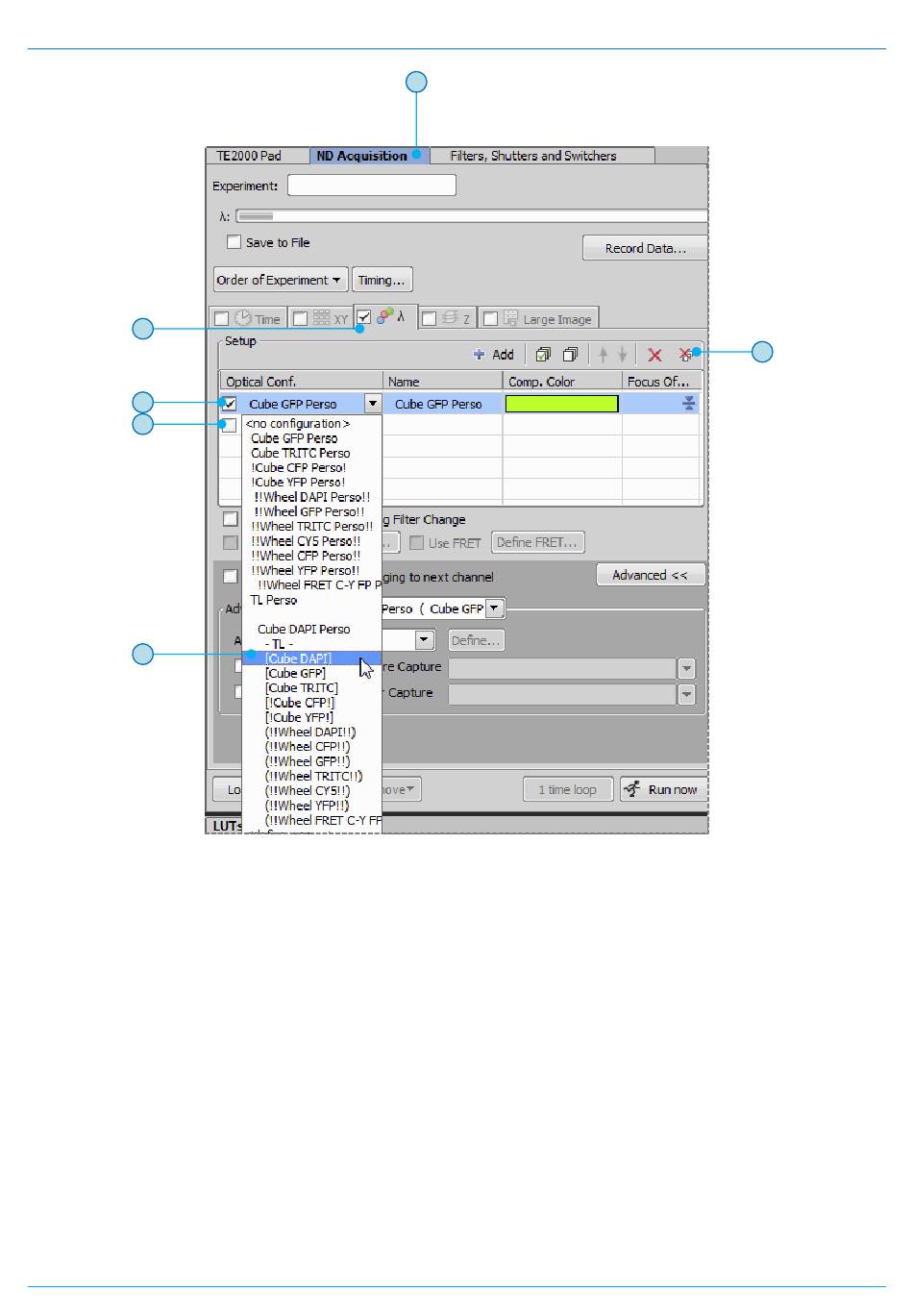Viewport: 913px width, 1316px height.
Task: Toggle the Use FRET checkbox
Action: click(416, 543)
